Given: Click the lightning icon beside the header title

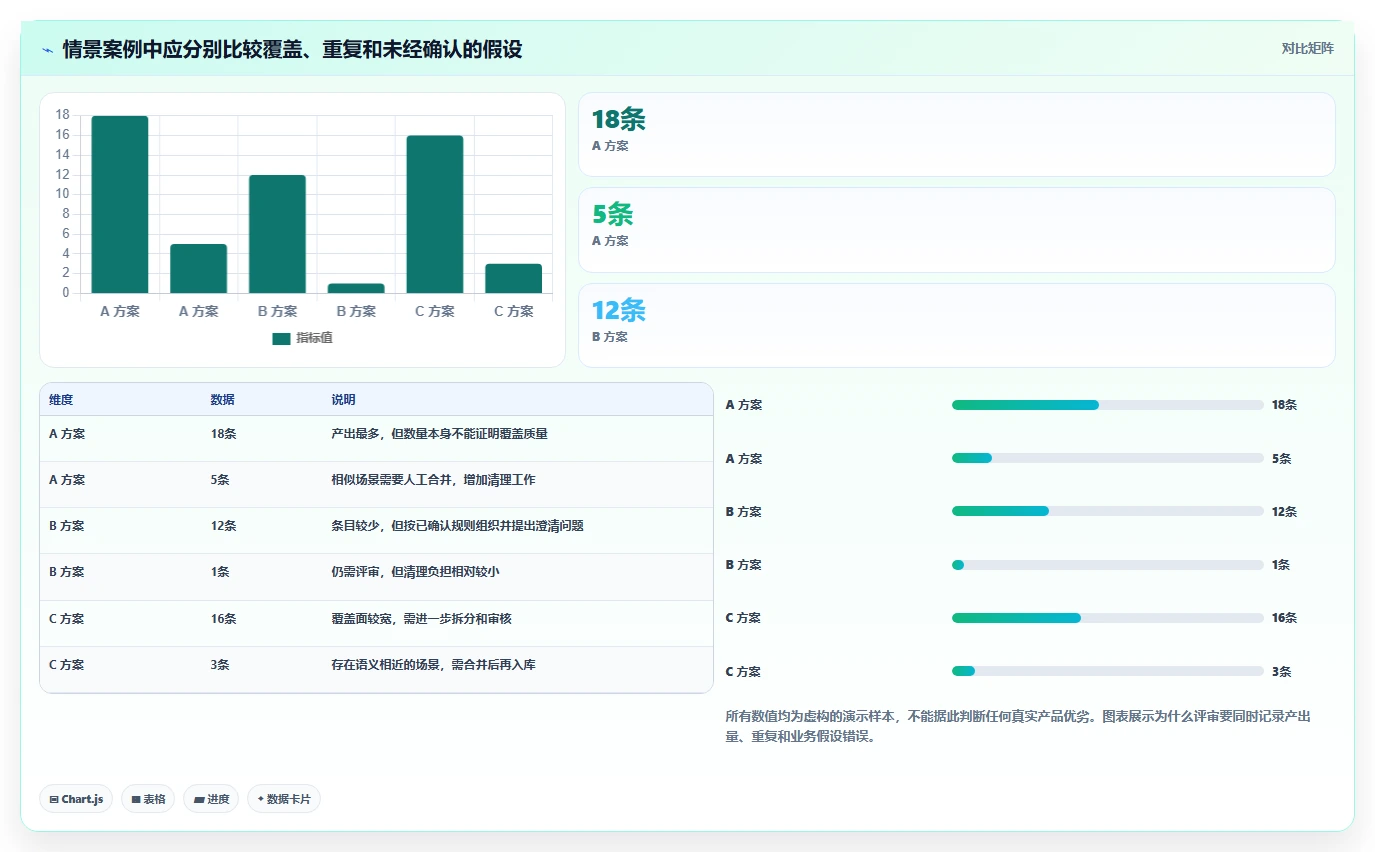Looking at the screenshot, I should [x=48, y=50].
